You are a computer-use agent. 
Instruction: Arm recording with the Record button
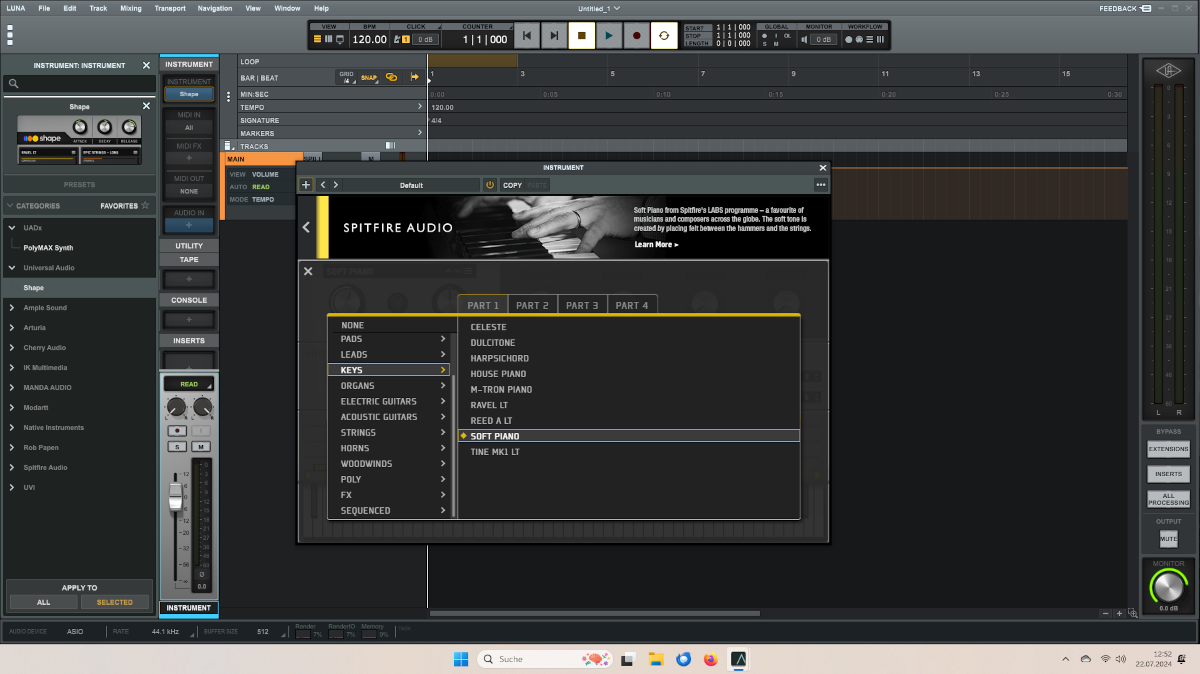coord(636,37)
